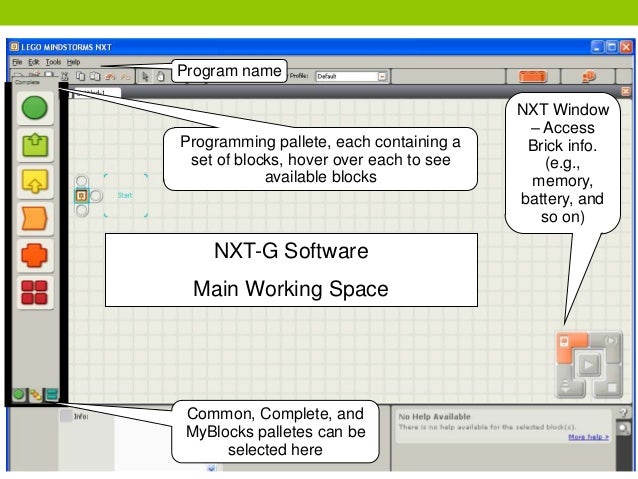Click the Paste toolbar icon
This screenshot has width=638, height=479.
pyautogui.click(x=95, y=76)
